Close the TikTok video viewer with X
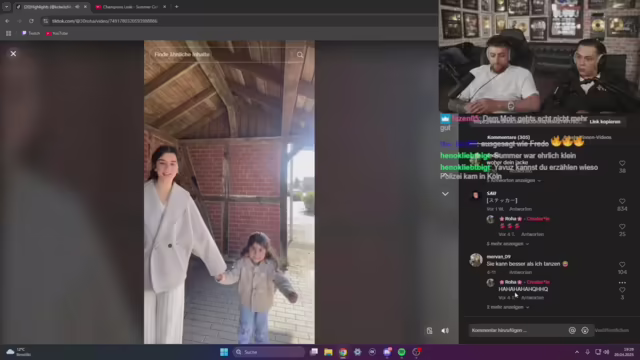640x360 pixels. (x=13, y=53)
